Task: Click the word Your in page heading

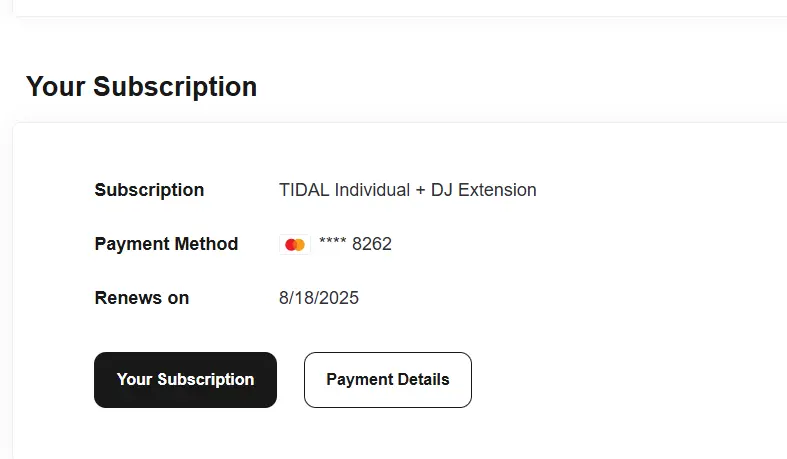Action: 56,86
